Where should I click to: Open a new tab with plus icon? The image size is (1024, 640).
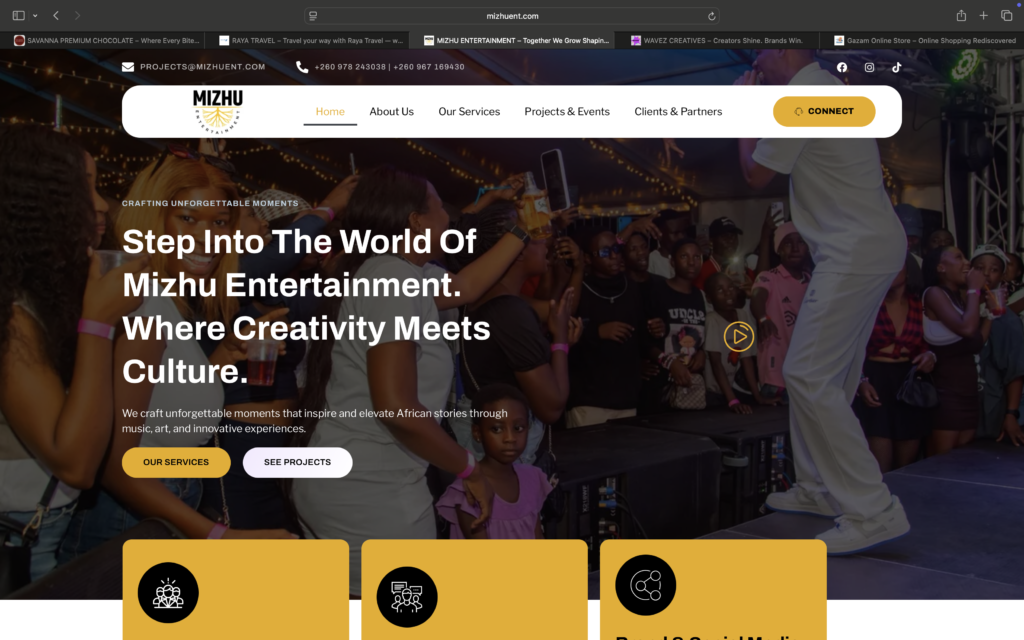pos(984,16)
